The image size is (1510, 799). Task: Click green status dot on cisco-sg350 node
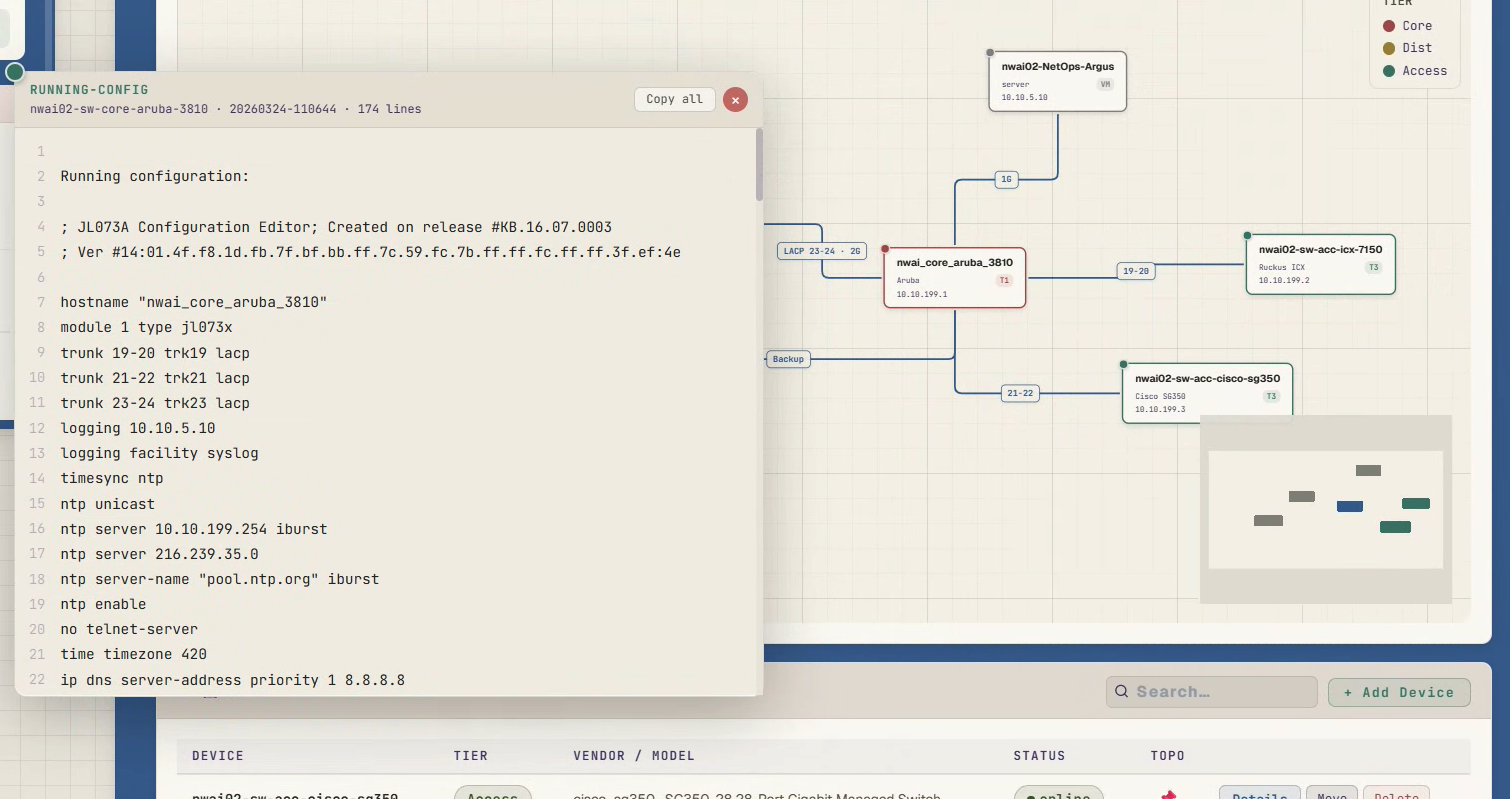tap(1123, 364)
